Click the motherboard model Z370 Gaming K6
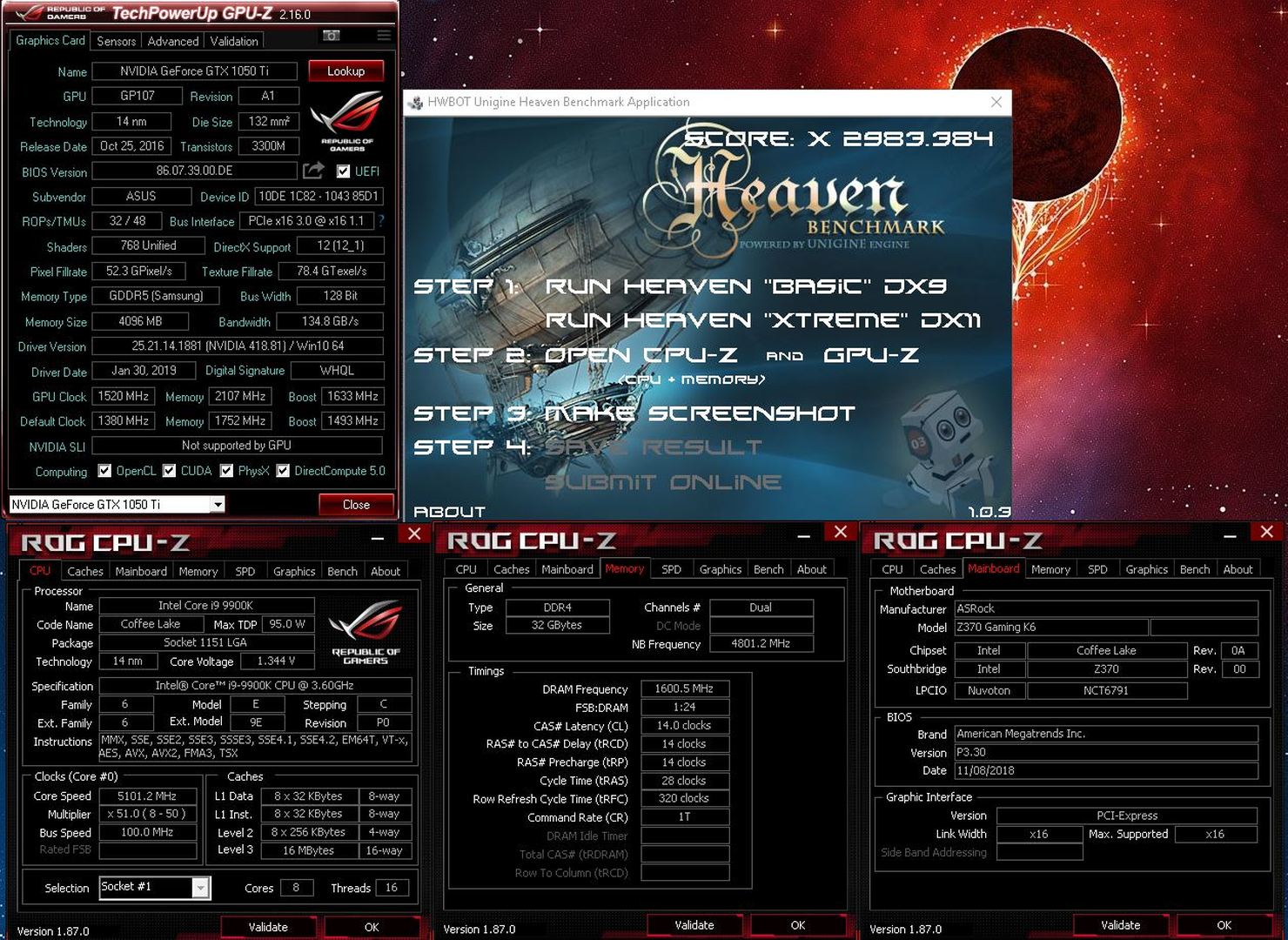 pyautogui.click(x=1051, y=628)
